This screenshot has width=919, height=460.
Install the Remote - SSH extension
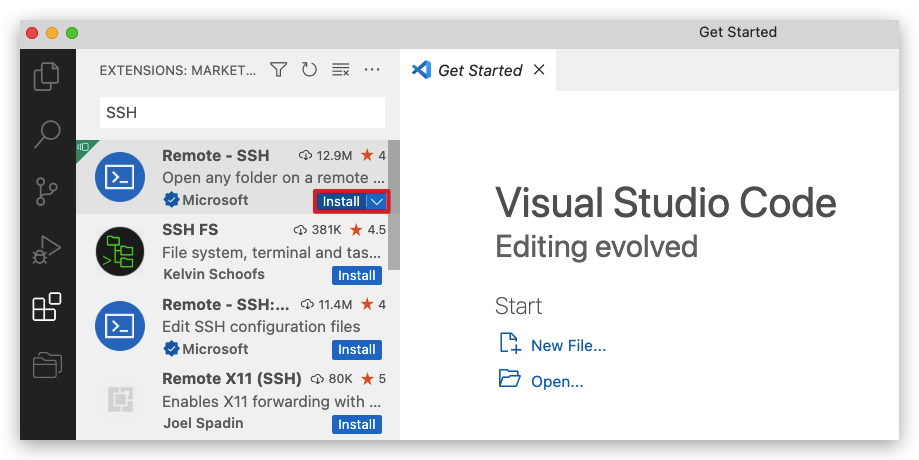341,202
